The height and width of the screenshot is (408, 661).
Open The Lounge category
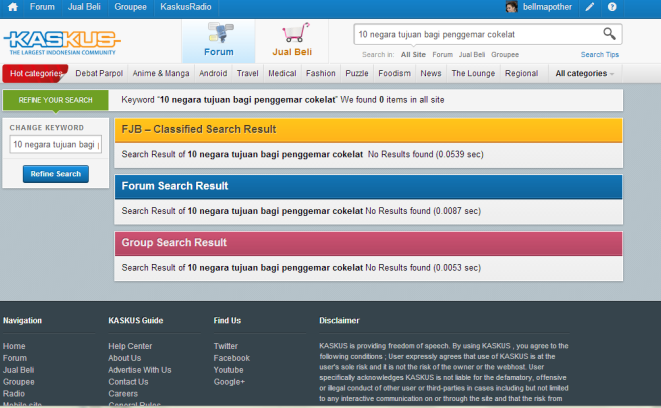click(473, 73)
